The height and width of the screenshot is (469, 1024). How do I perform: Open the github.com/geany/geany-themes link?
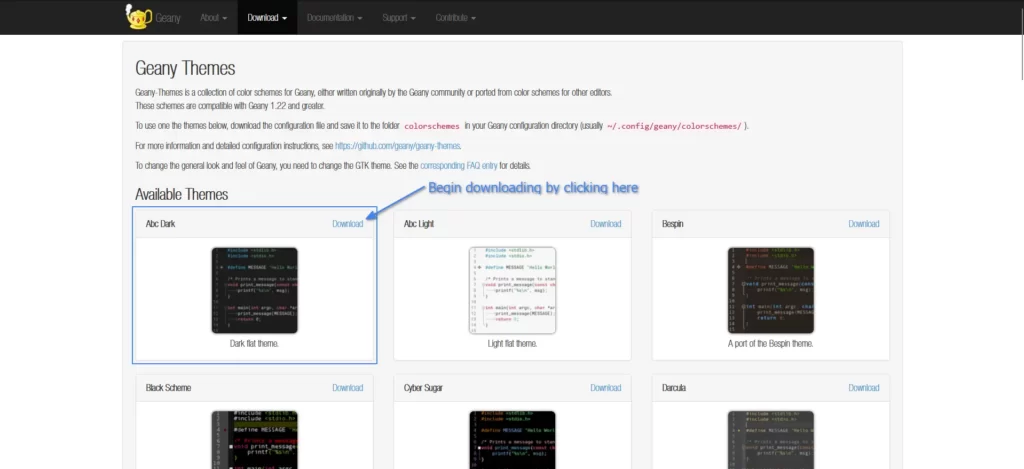398,146
